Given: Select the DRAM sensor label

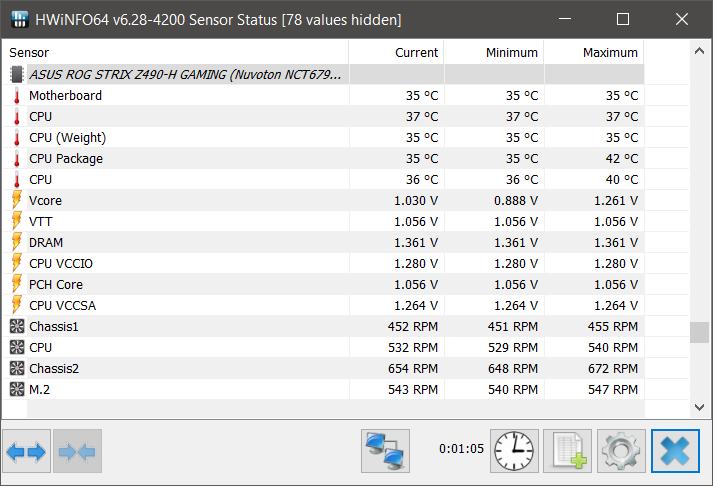Looking at the screenshot, I should click(46, 242).
